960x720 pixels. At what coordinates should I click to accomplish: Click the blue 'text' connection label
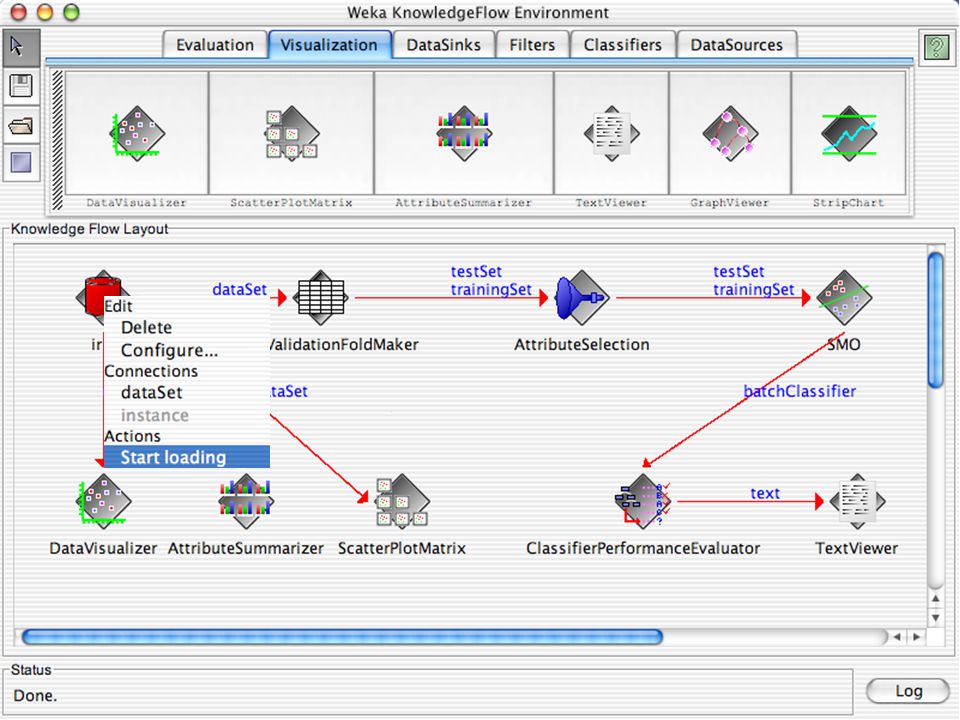[765, 493]
